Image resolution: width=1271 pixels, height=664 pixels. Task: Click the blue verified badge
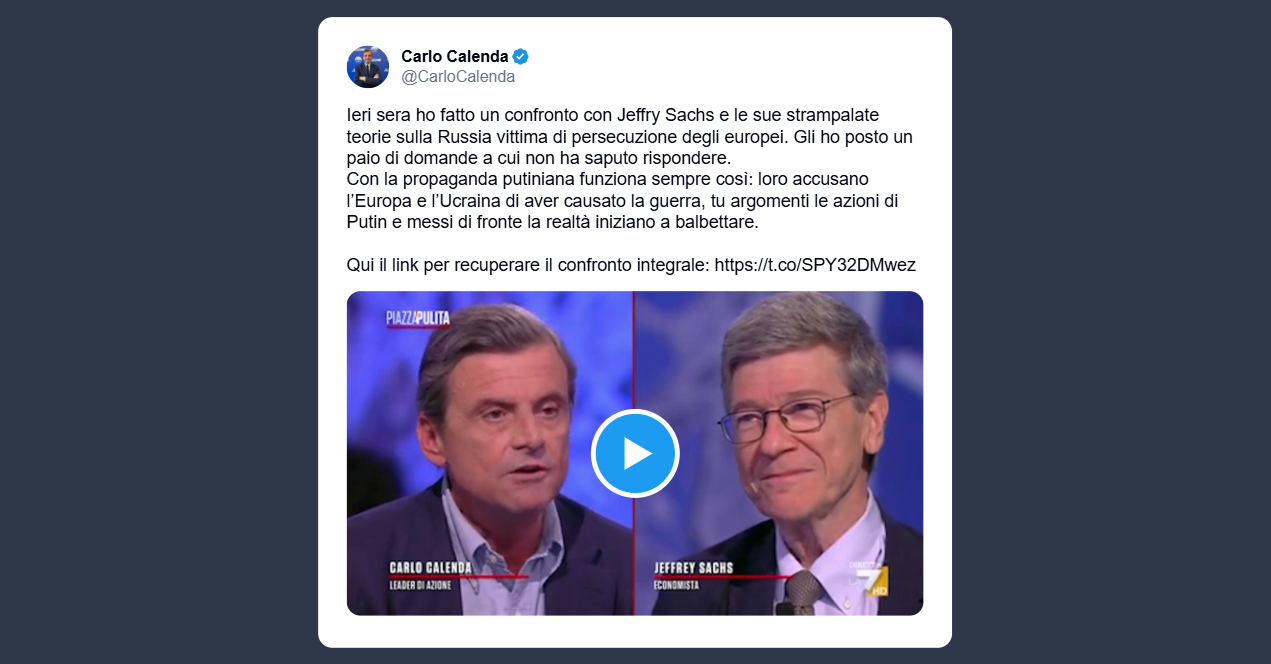pyautogui.click(x=521, y=56)
